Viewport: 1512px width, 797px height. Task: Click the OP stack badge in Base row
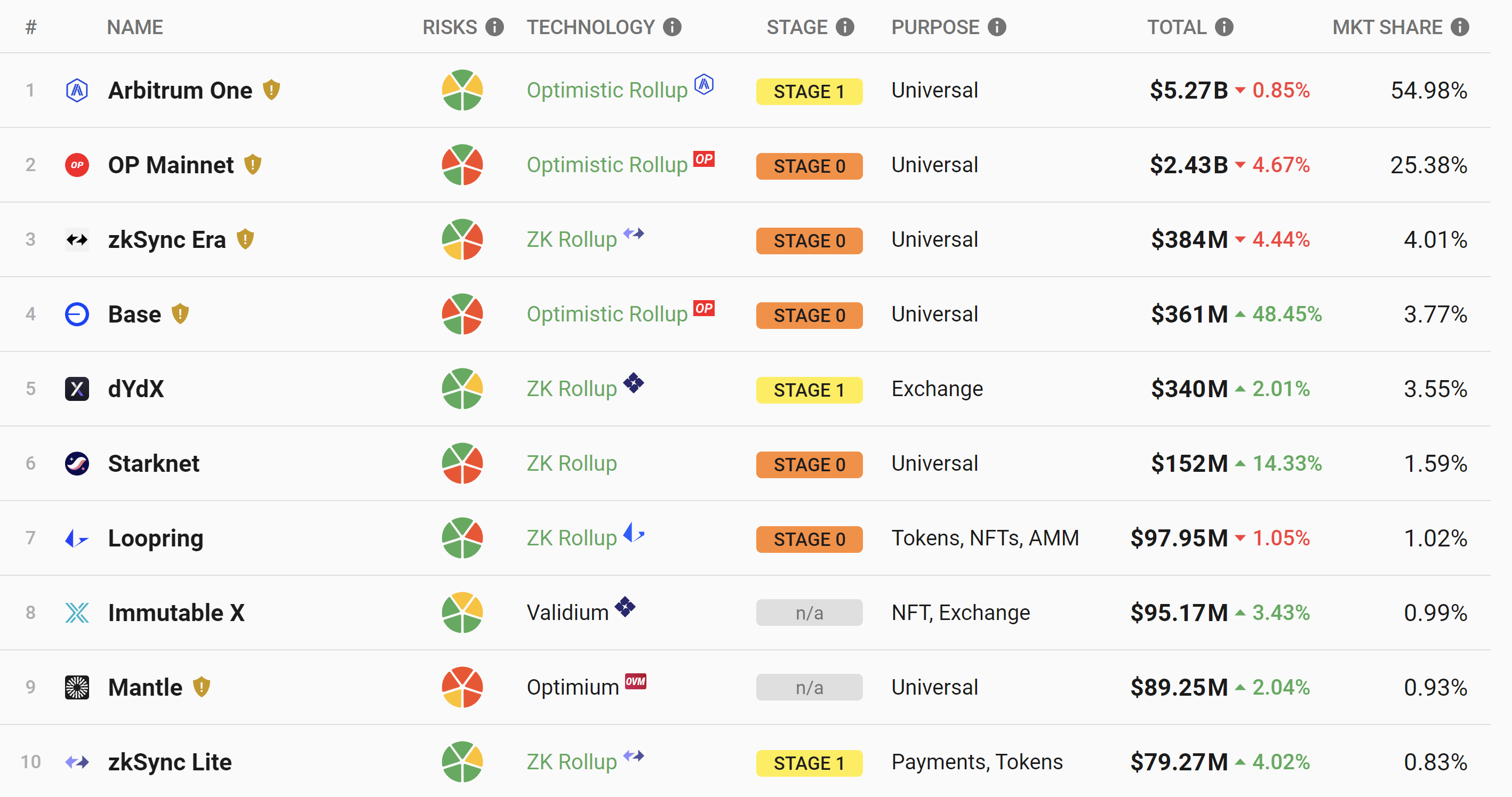pos(704,308)
